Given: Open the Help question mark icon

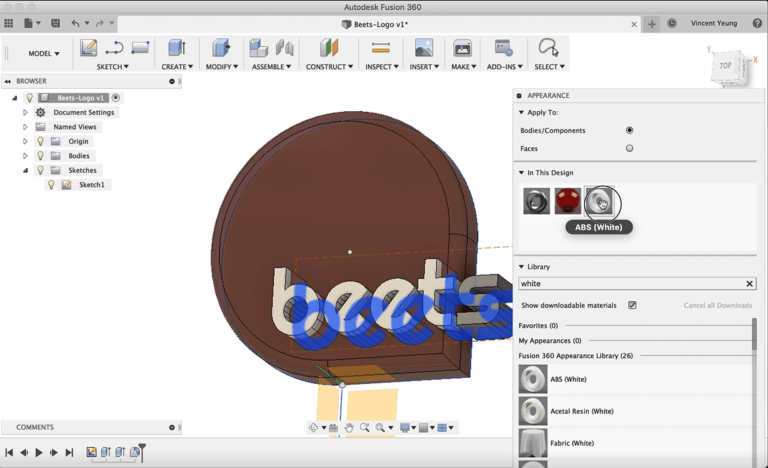Looking at the screenshot, I should (757, 23).
